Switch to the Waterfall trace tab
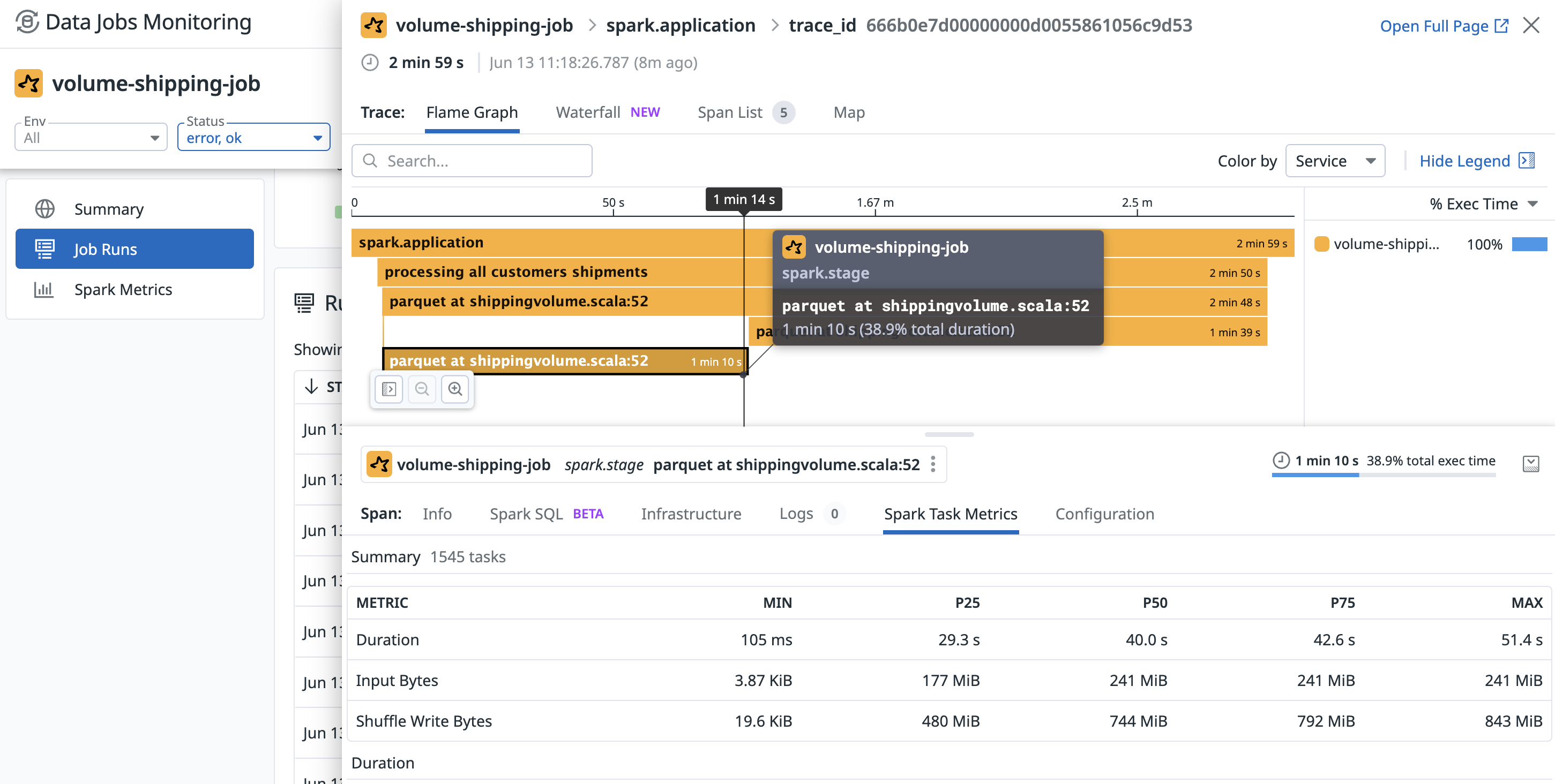Screen dimensions: 1555x784 (x=588, y=112)
